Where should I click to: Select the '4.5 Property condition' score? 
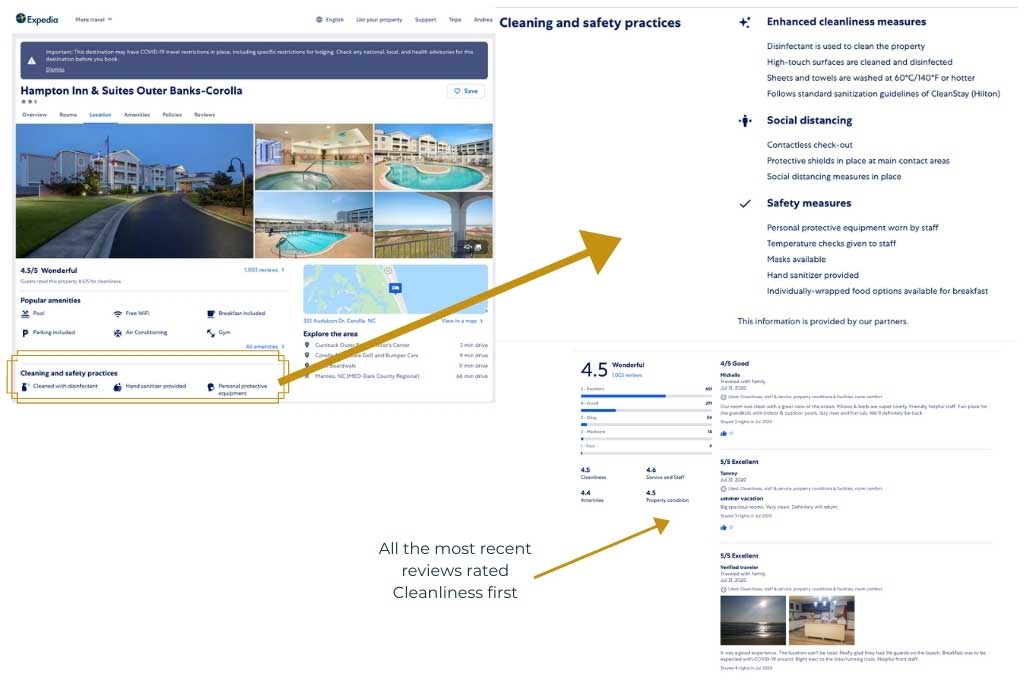(667, 496)
